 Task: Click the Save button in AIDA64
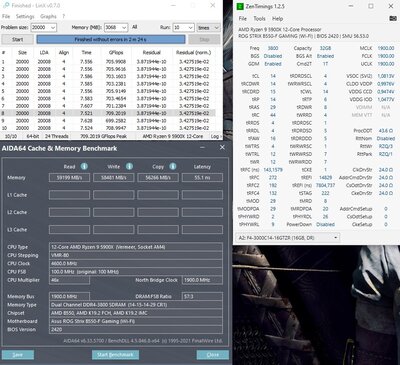[x=18, y=355]
